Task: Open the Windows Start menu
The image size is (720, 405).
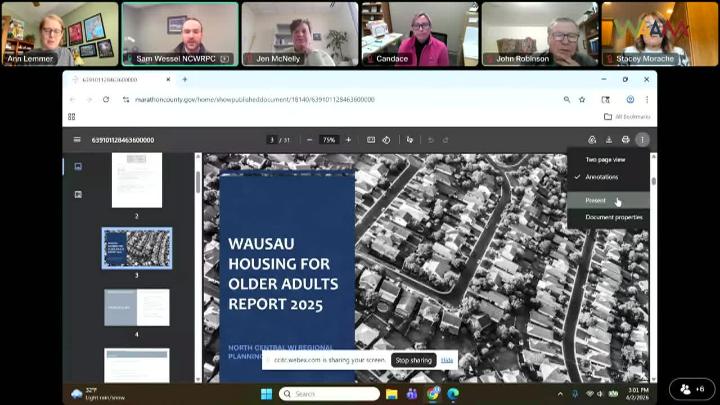Action: pos(266,394)
